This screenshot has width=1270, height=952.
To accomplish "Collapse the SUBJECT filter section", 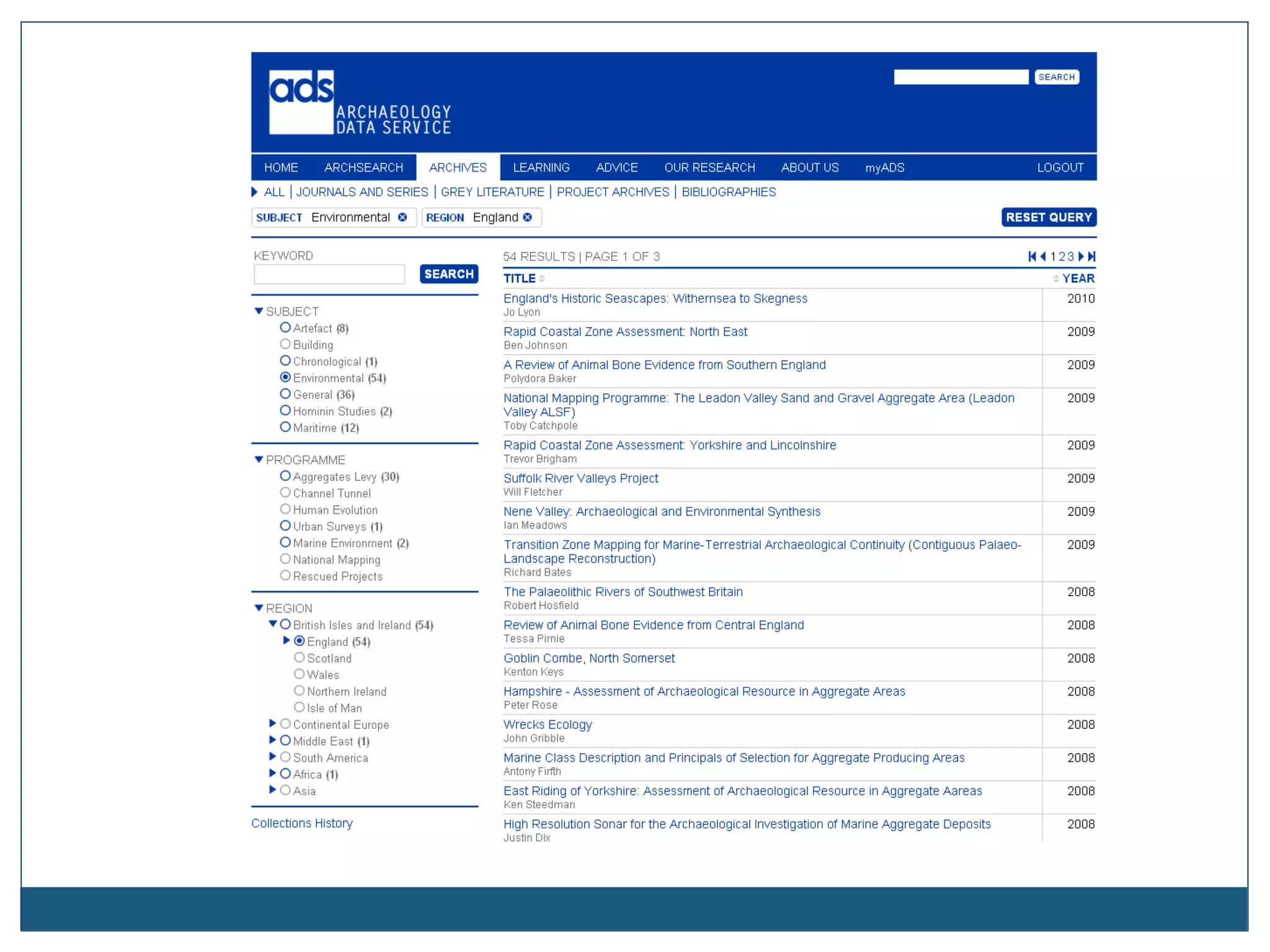I will click(259, 311).
